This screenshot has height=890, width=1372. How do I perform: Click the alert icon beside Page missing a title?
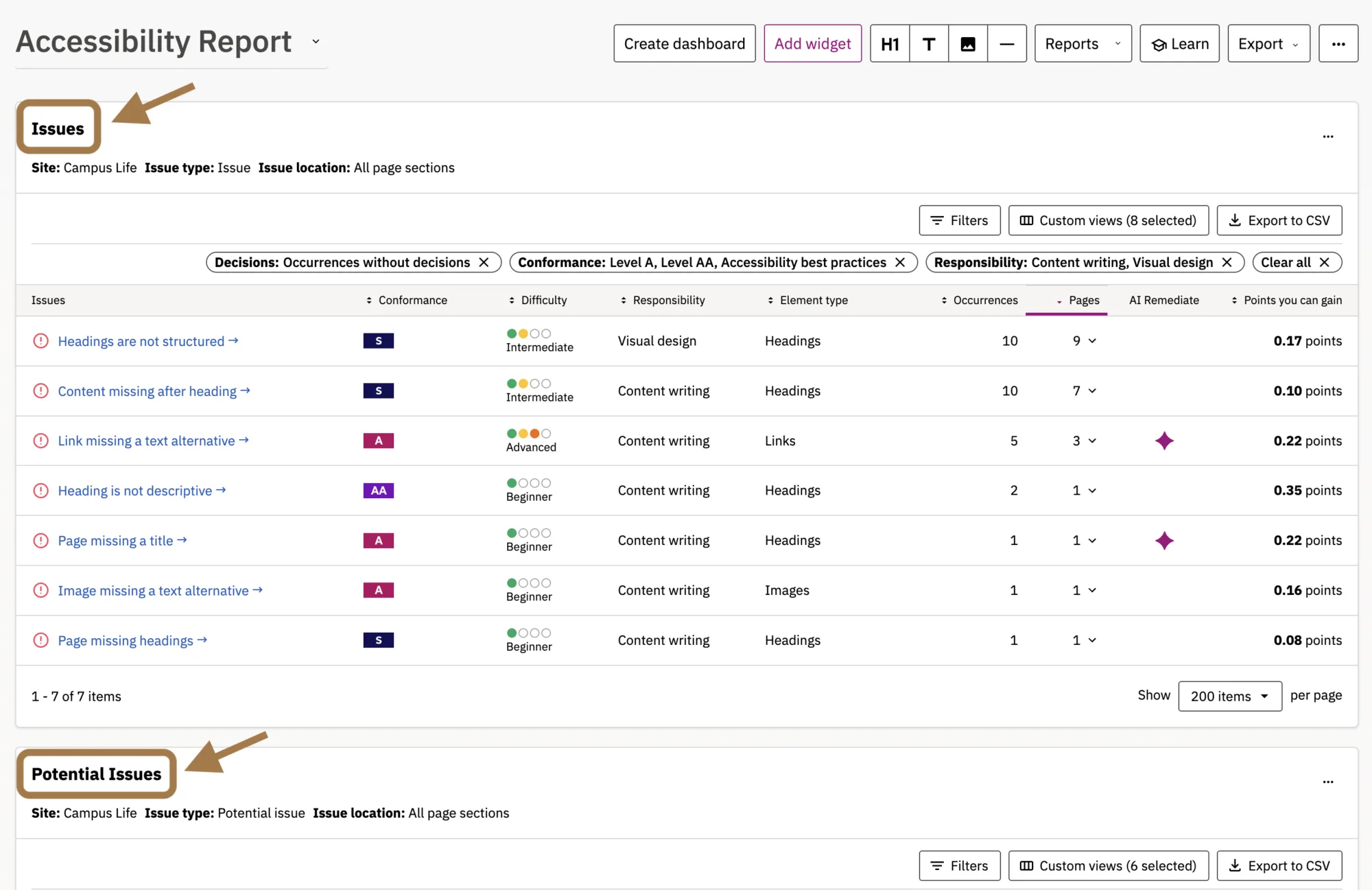coord(41,541)
